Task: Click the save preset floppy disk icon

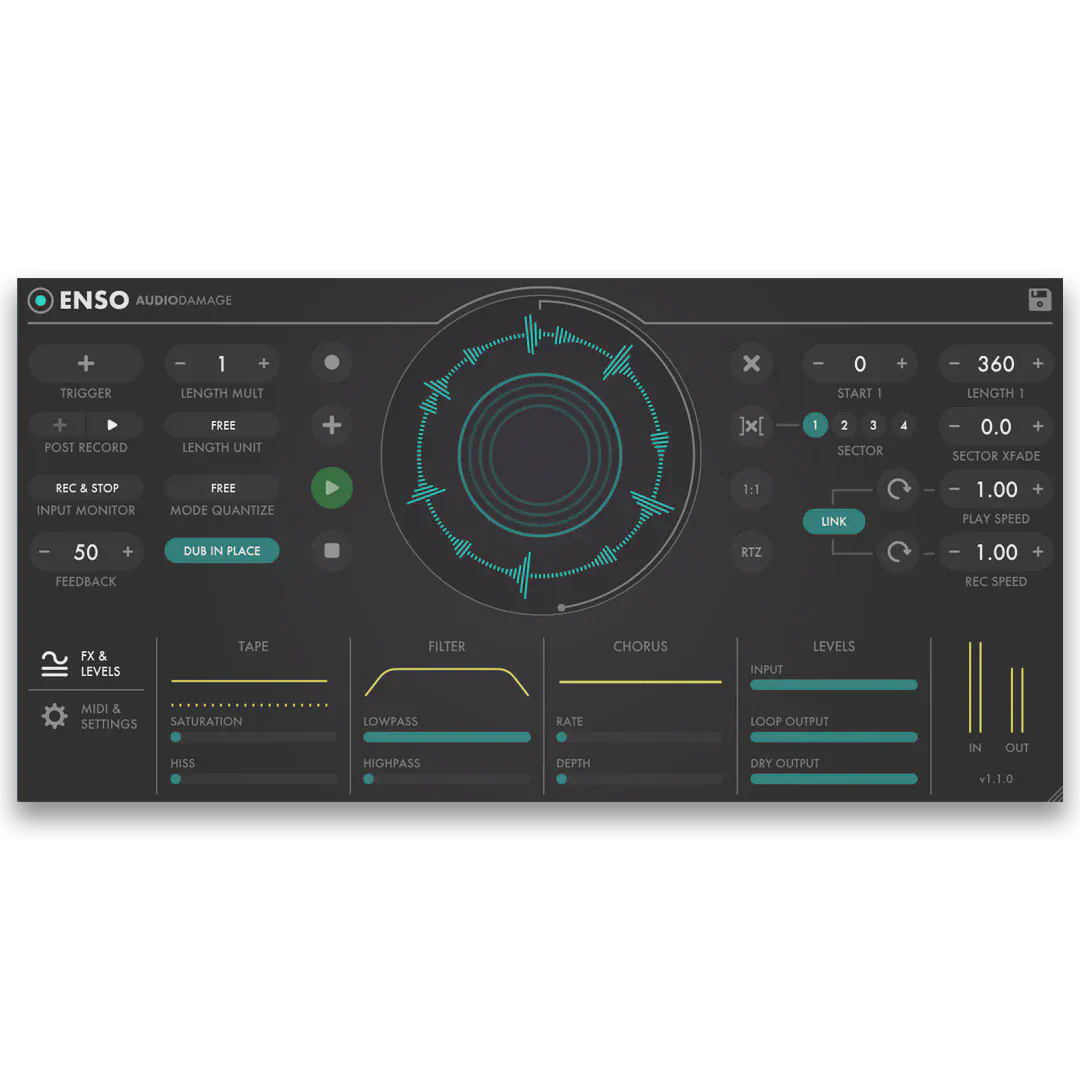Action: point(1040,299)
